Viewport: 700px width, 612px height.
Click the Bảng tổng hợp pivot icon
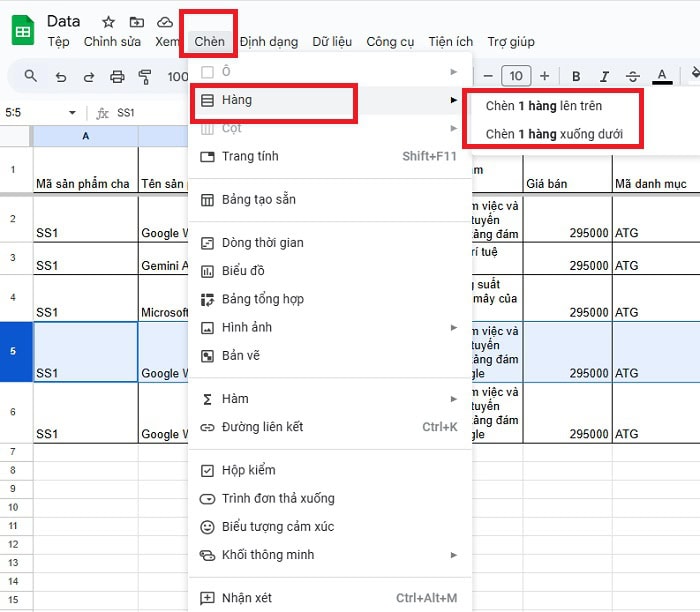point(207,300)
